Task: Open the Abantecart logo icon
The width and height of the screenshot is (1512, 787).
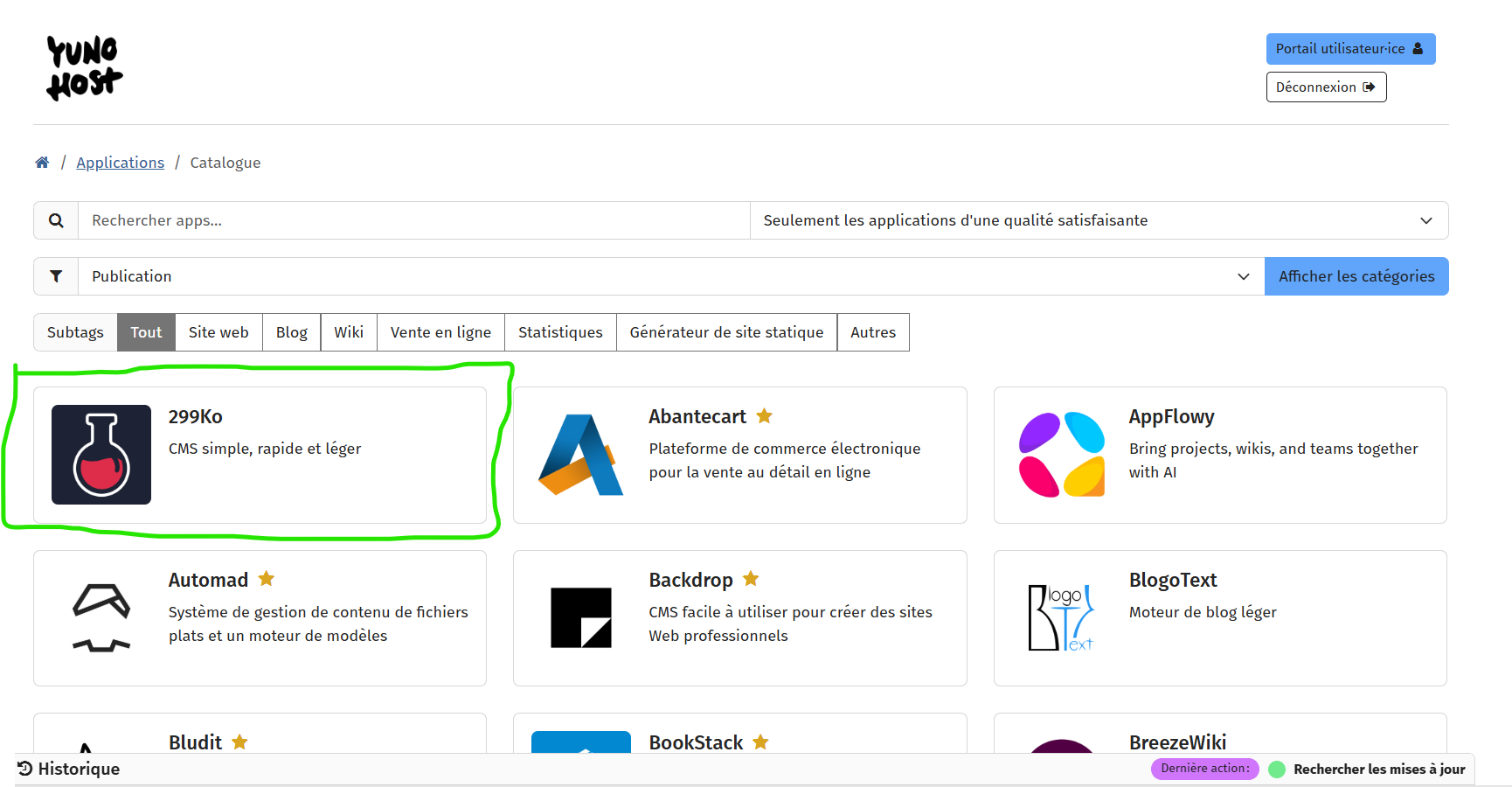Action: point(581,455)
